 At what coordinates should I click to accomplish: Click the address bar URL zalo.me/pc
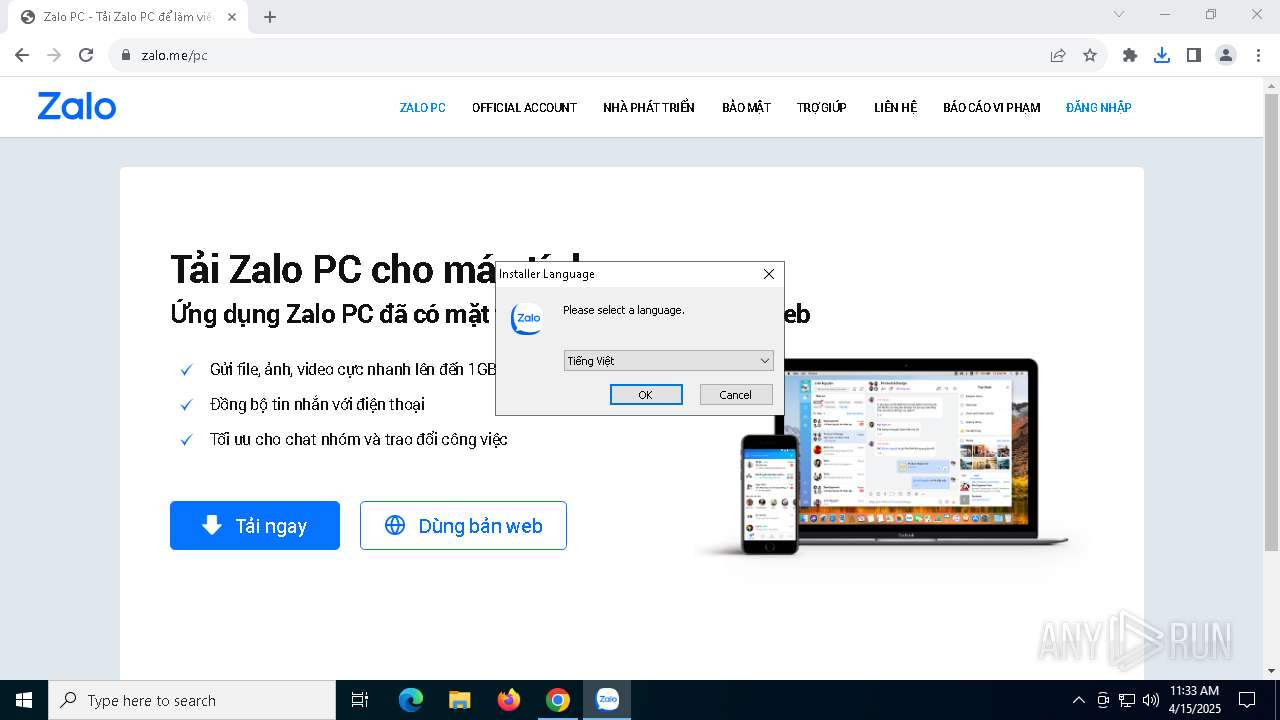coord(175,55)
